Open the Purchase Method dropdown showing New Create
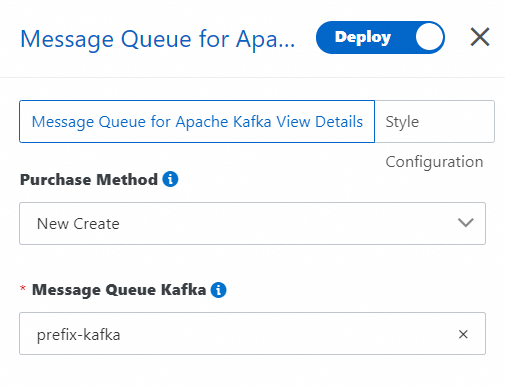This screenshot has width=505, height=387. coord(252,223)
